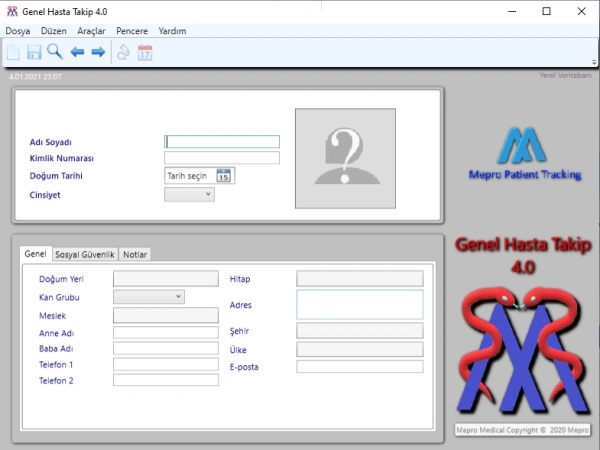Open the Araçlar menu
Viewport: 600px width, 450px height.
pyautogui.click(x=91, y=31)
